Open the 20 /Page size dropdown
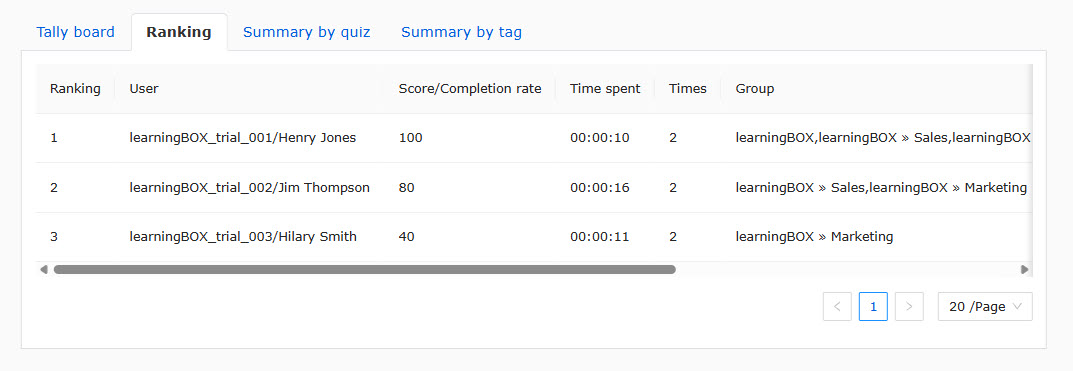This screenshot has height=371, width=1073. click(985, 307)
